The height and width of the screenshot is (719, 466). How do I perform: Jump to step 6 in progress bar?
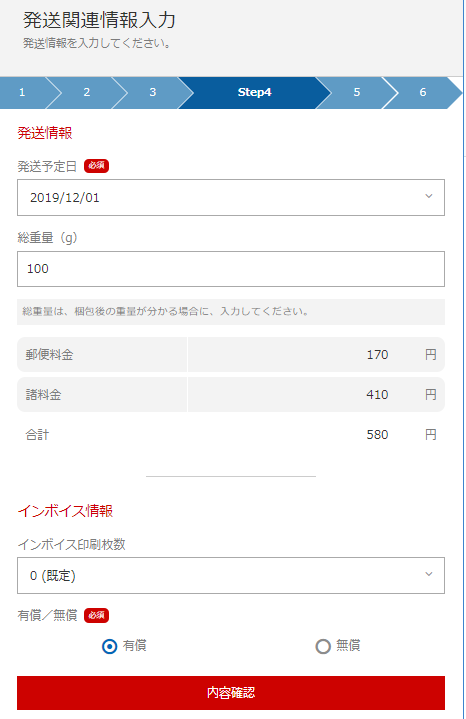coord(422,93)
